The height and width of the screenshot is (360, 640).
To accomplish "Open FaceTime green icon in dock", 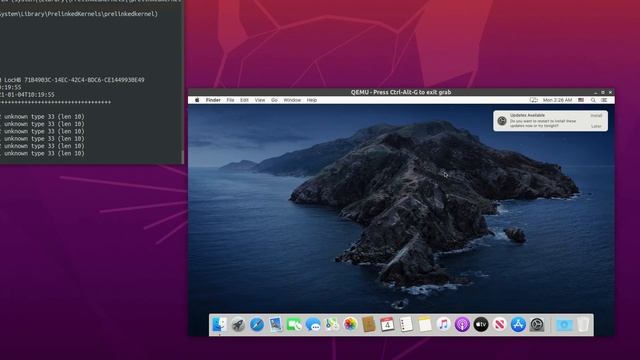I will point(294,325).
